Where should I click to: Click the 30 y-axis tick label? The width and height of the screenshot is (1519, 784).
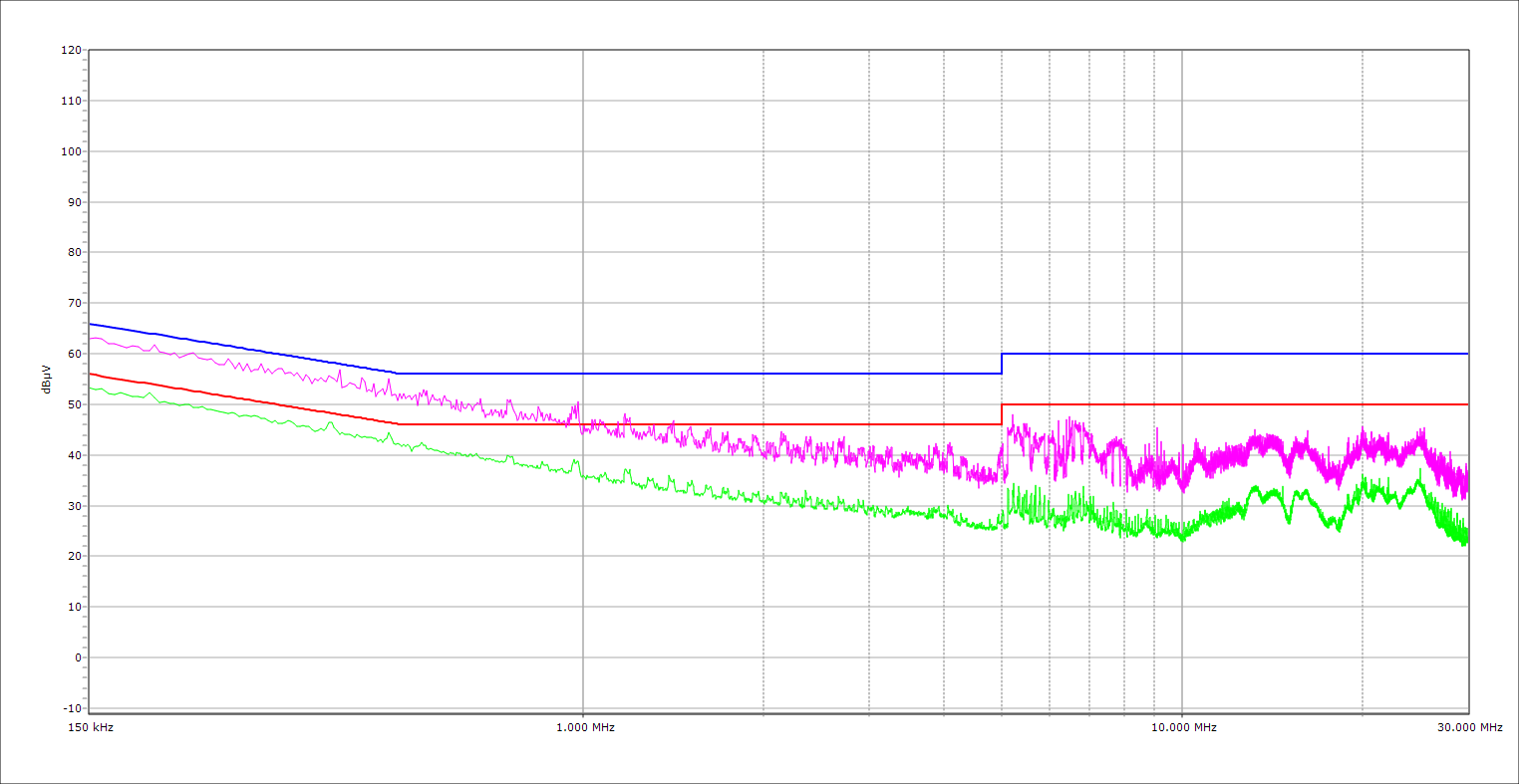(74, 506)
